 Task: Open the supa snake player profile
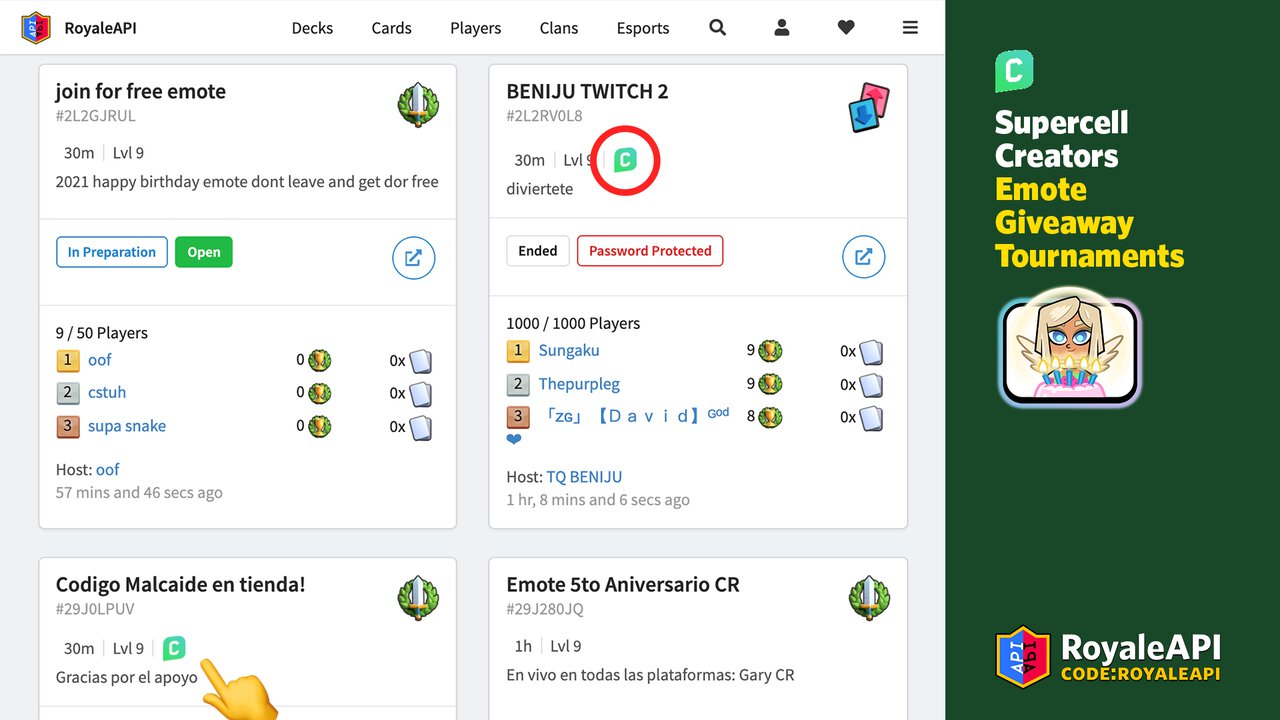[x=127, y=426]
